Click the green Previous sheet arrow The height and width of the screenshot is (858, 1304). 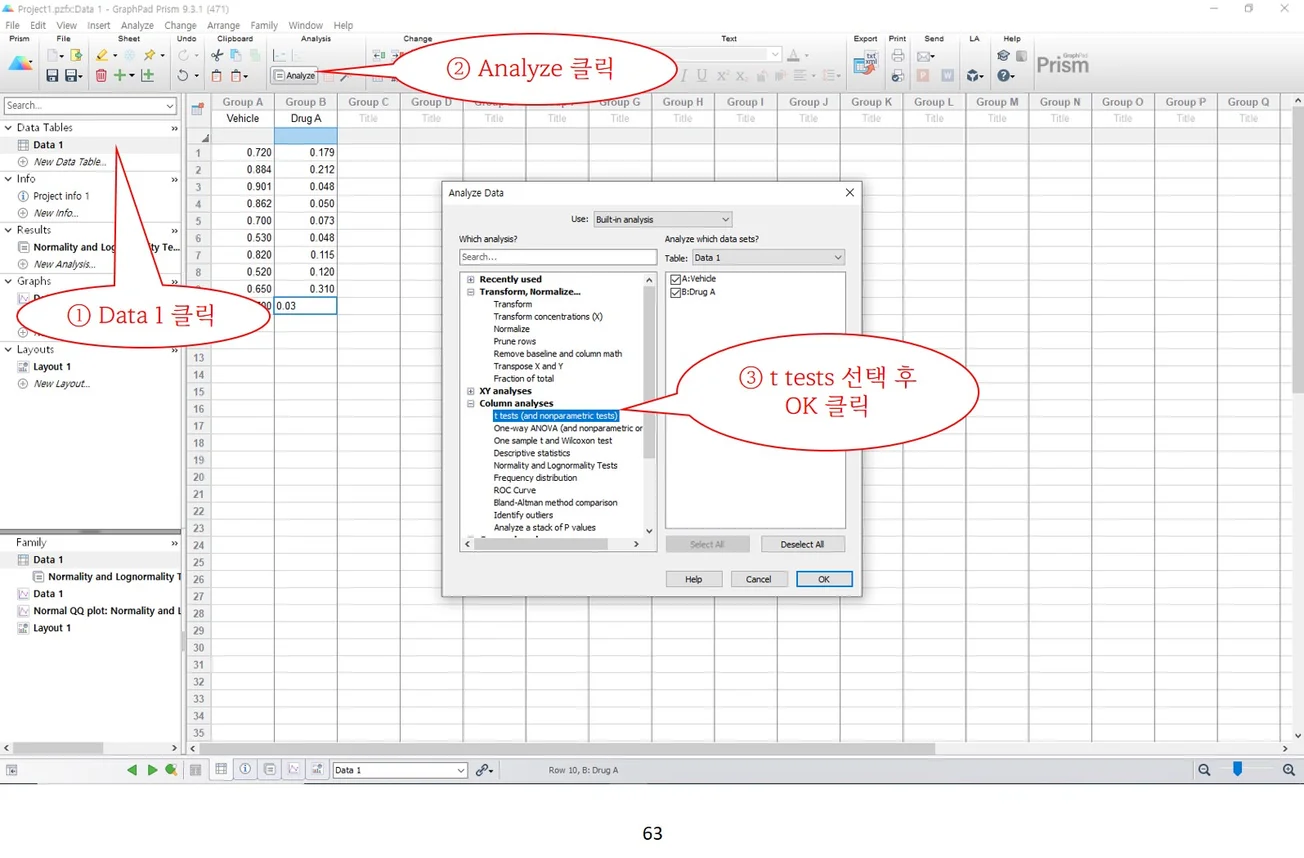tap(132, 770)
